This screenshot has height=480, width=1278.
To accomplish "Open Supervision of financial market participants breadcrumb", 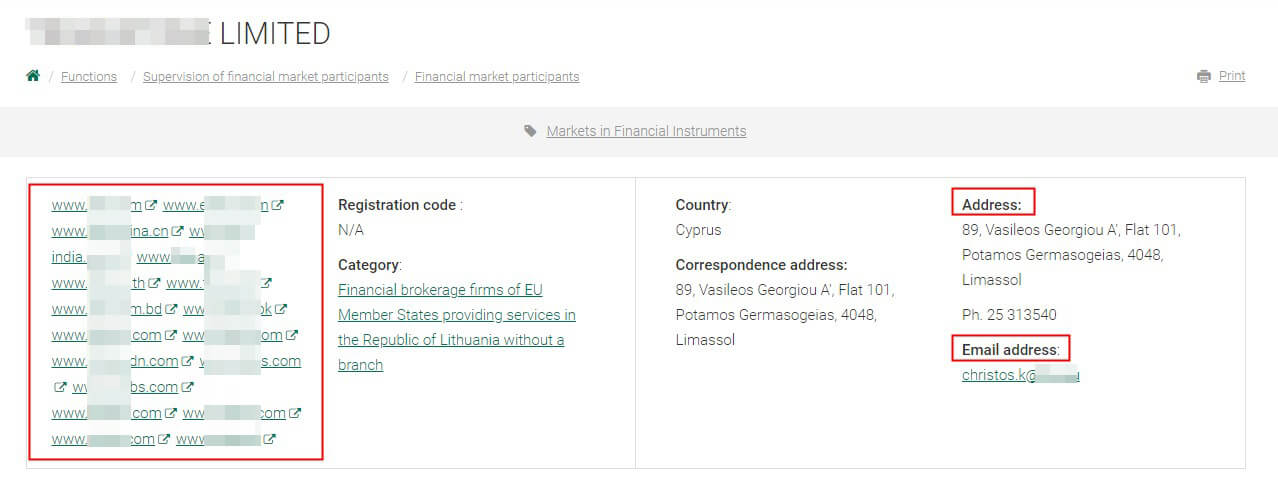I will pos(266,77).
